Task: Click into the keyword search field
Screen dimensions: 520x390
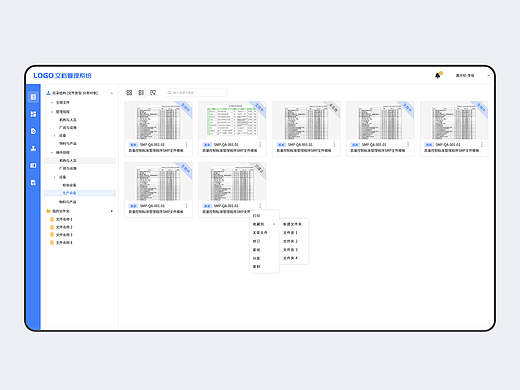Action: [x=196, y=92]
